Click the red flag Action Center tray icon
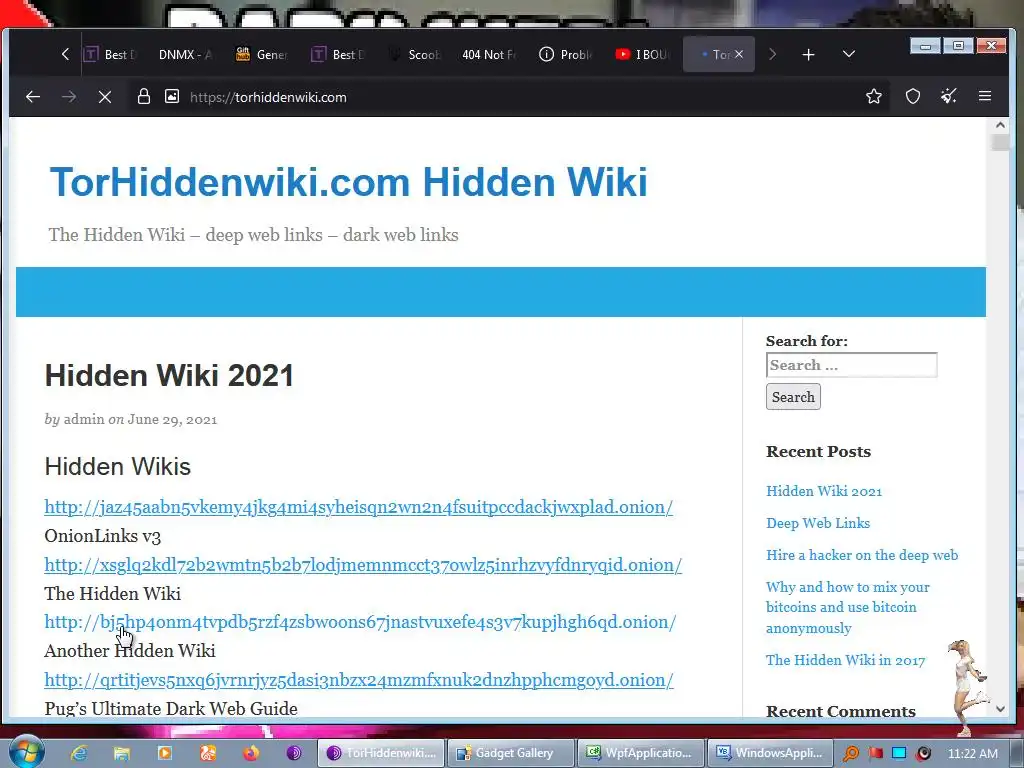This screenshot has height=768, width=1024. pos(876,754)
